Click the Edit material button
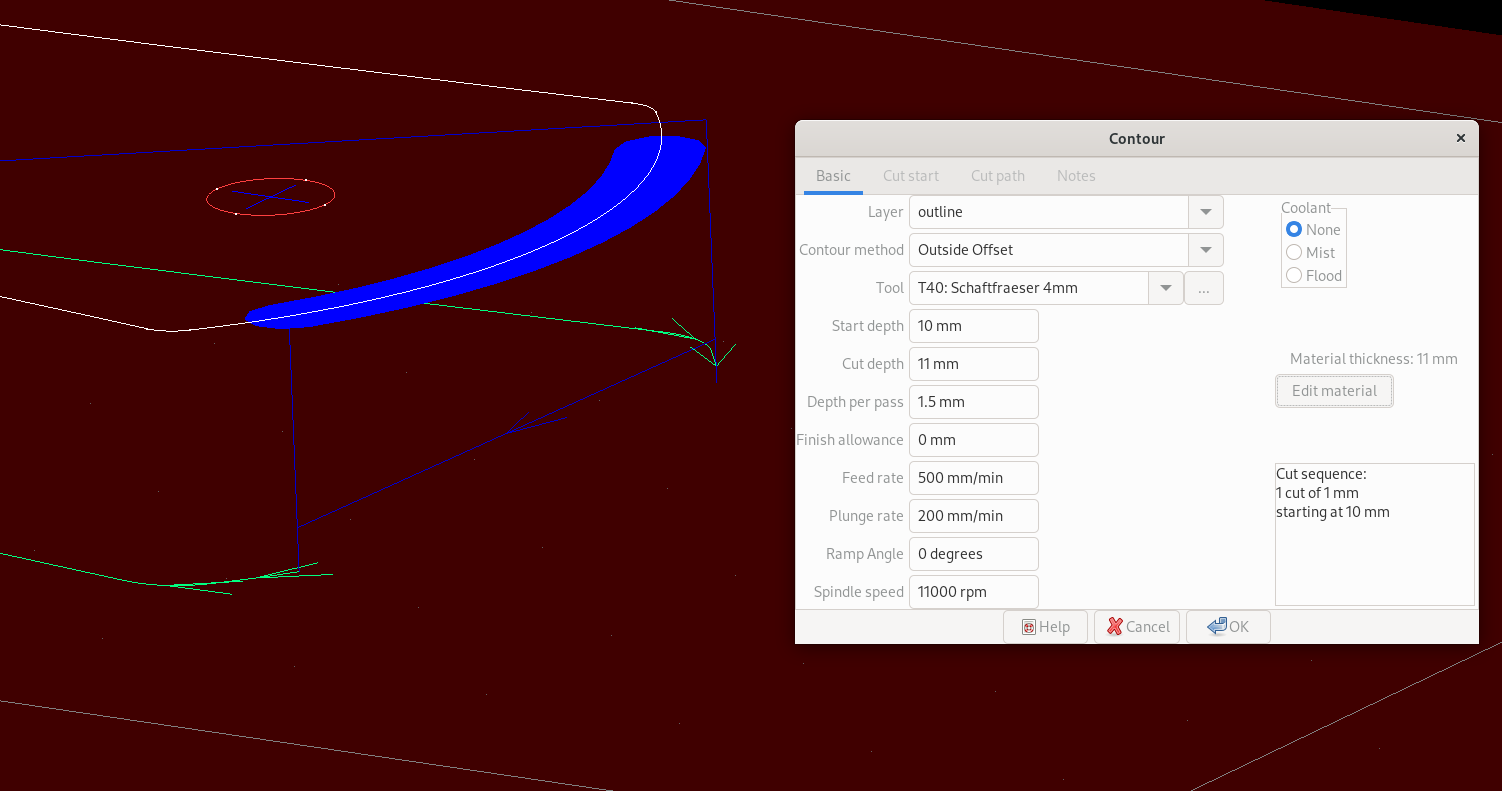 [x=1334, y=391]
